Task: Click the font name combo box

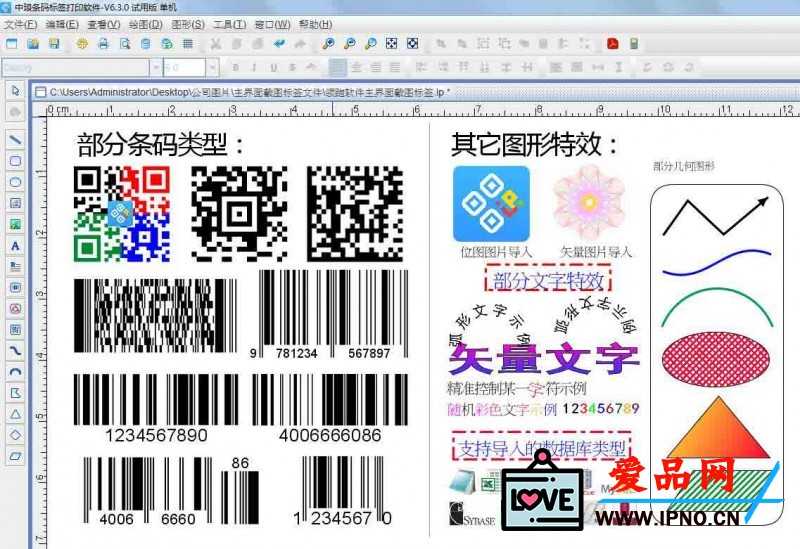Action: click(82, 67)
